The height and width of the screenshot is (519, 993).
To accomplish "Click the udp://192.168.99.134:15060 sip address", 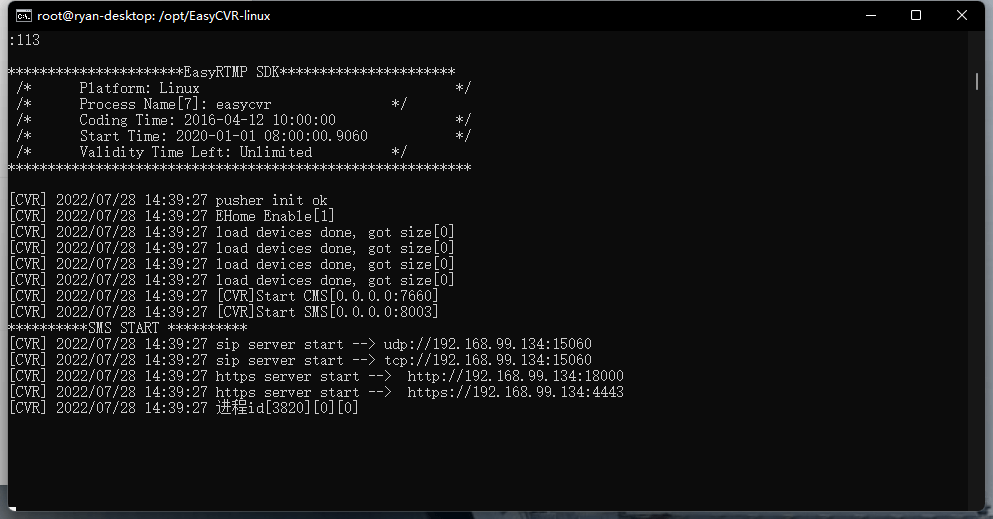I will pos(487,344).
